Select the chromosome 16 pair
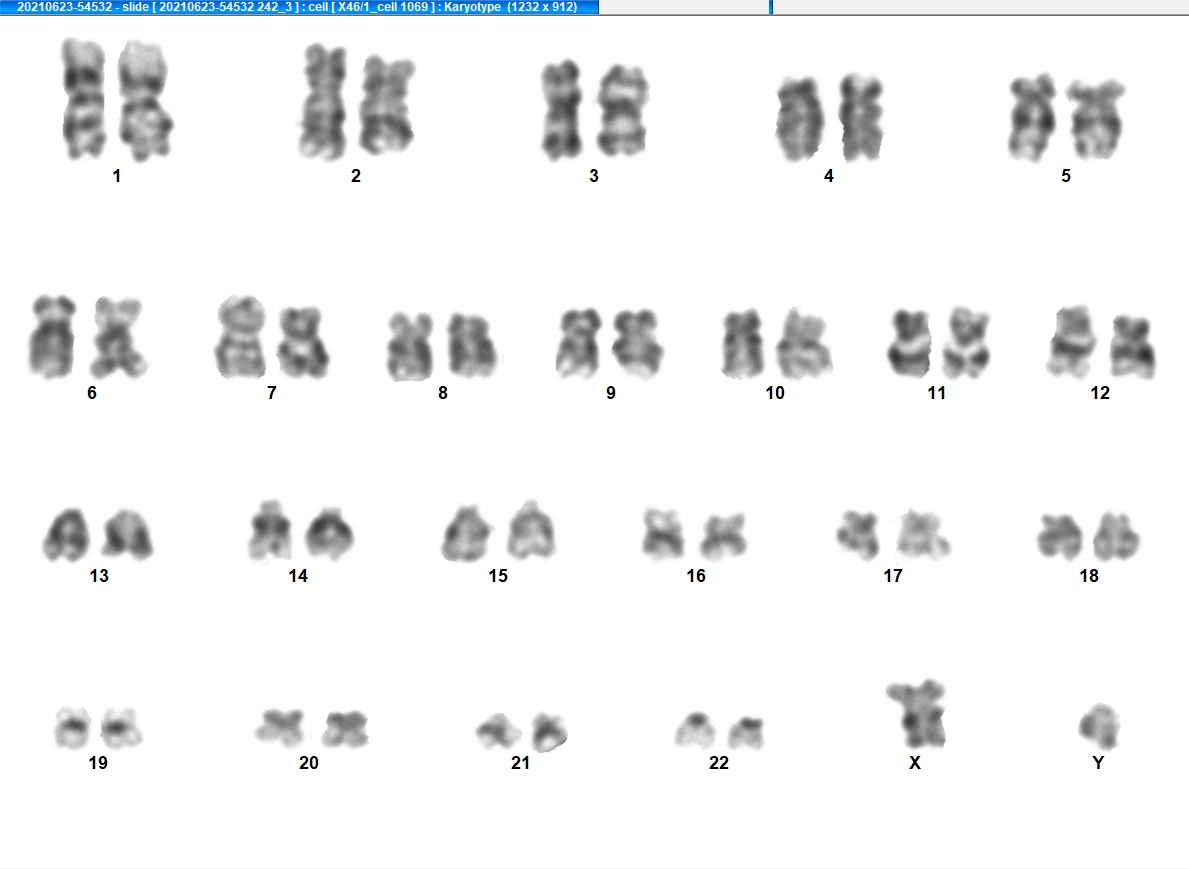Screen dimensions: 1189x869 [x=695, y=534]
